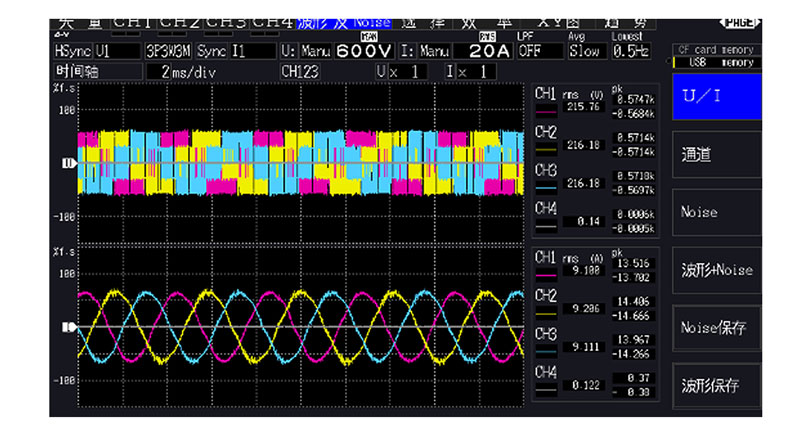Select the 3P3W3M wiring mode field
800x437 pixels.
[x=168, y=51]
